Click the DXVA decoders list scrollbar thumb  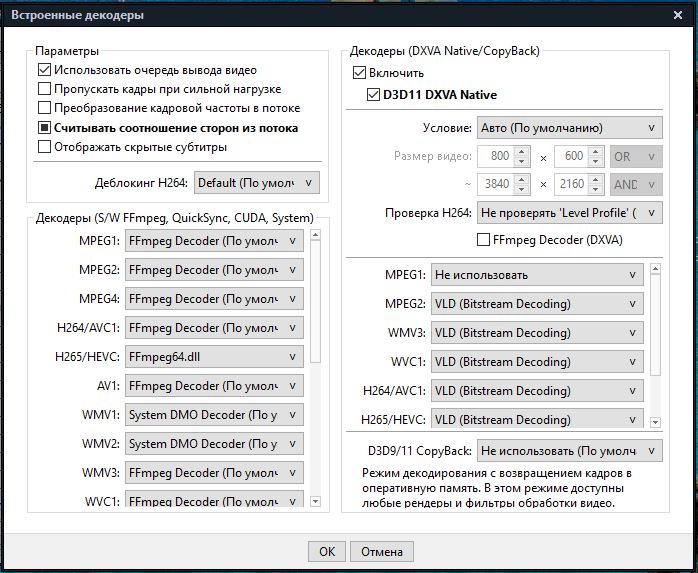pos(655,325)
